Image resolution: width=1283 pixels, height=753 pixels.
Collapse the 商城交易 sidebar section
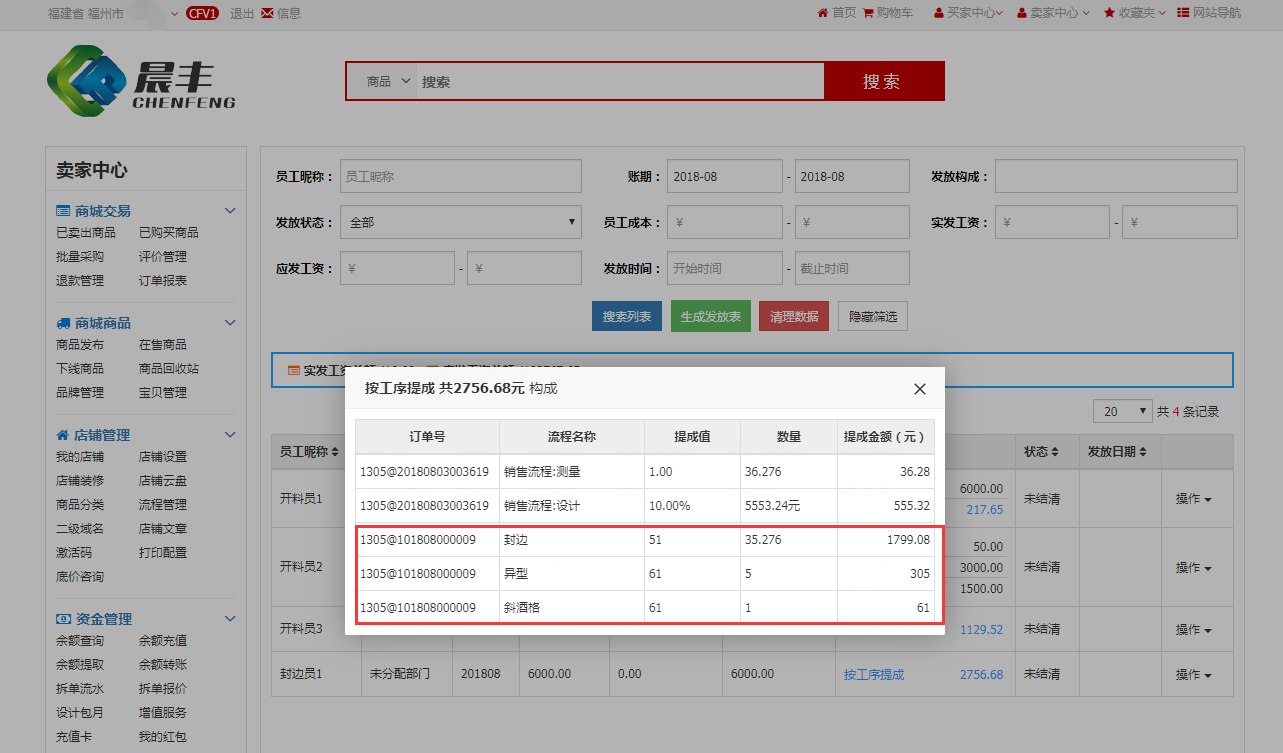click(230, 211)
